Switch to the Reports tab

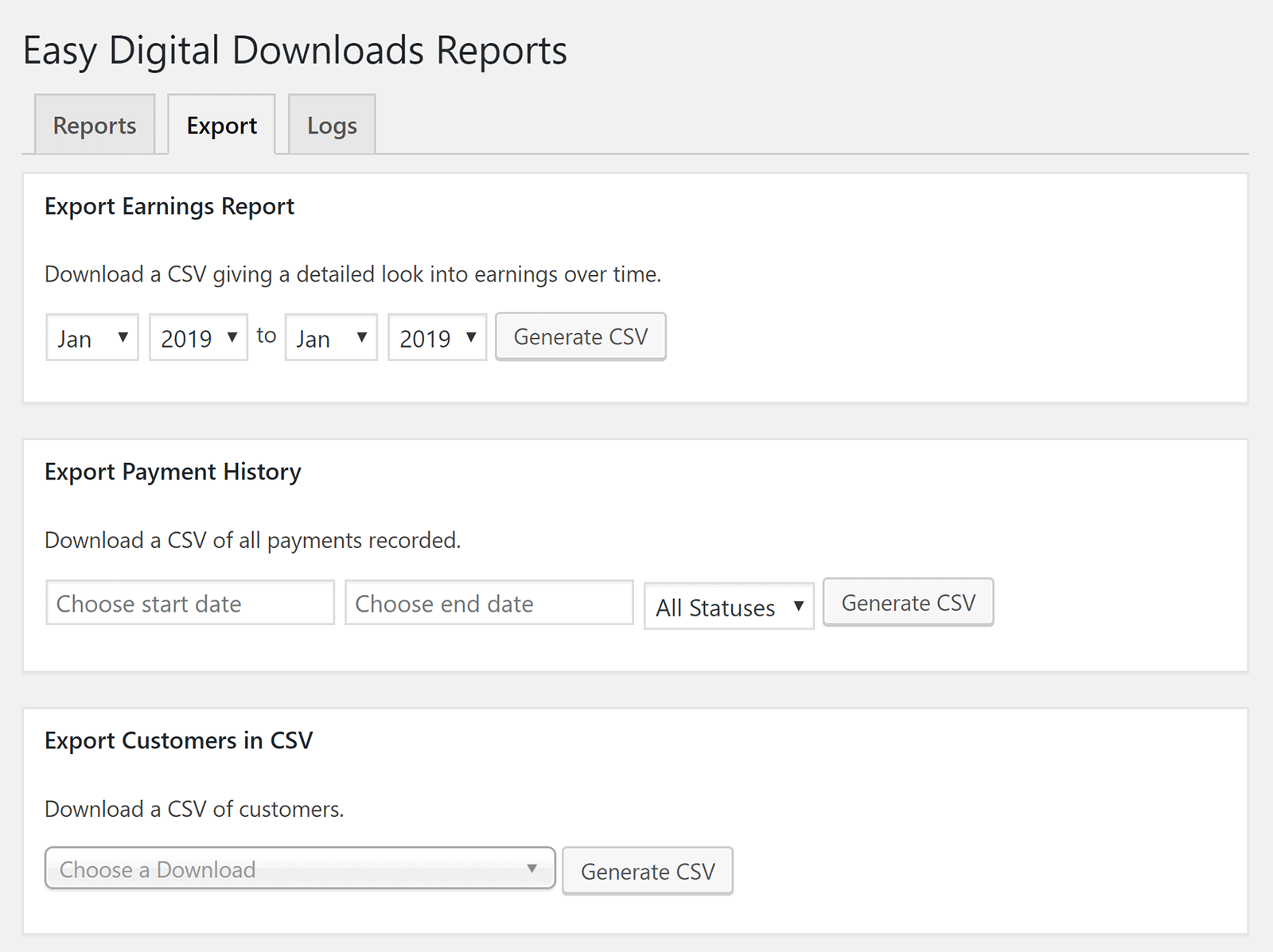point(95,125)
